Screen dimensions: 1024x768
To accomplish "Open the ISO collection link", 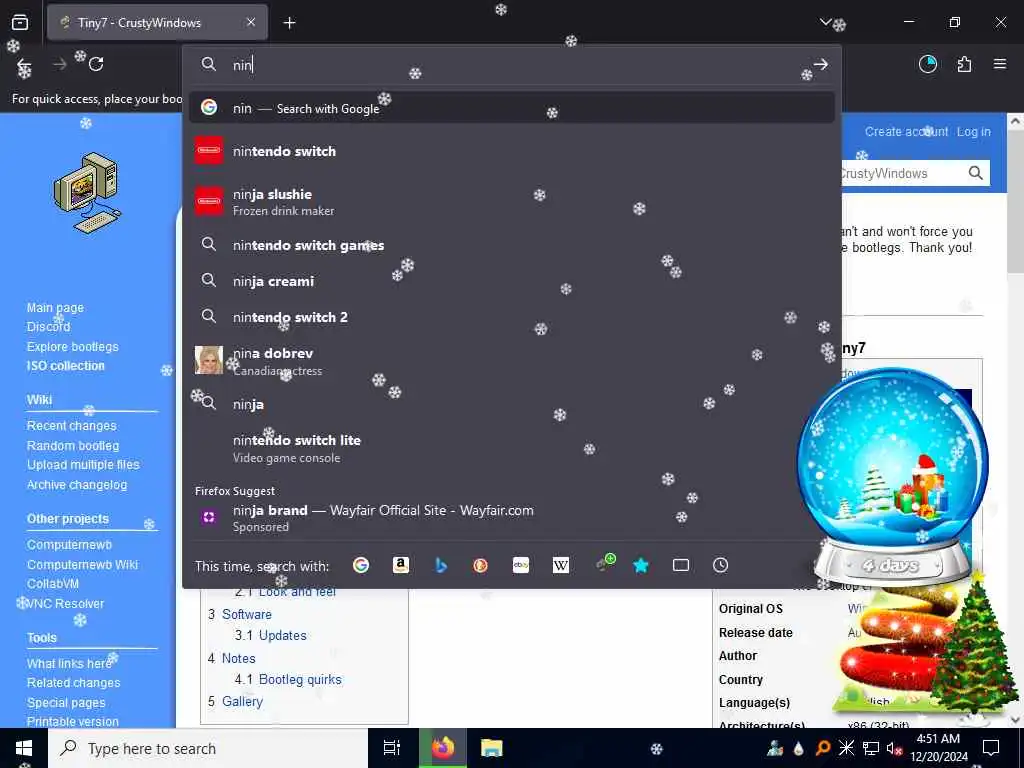I will (x=65, y=366).
